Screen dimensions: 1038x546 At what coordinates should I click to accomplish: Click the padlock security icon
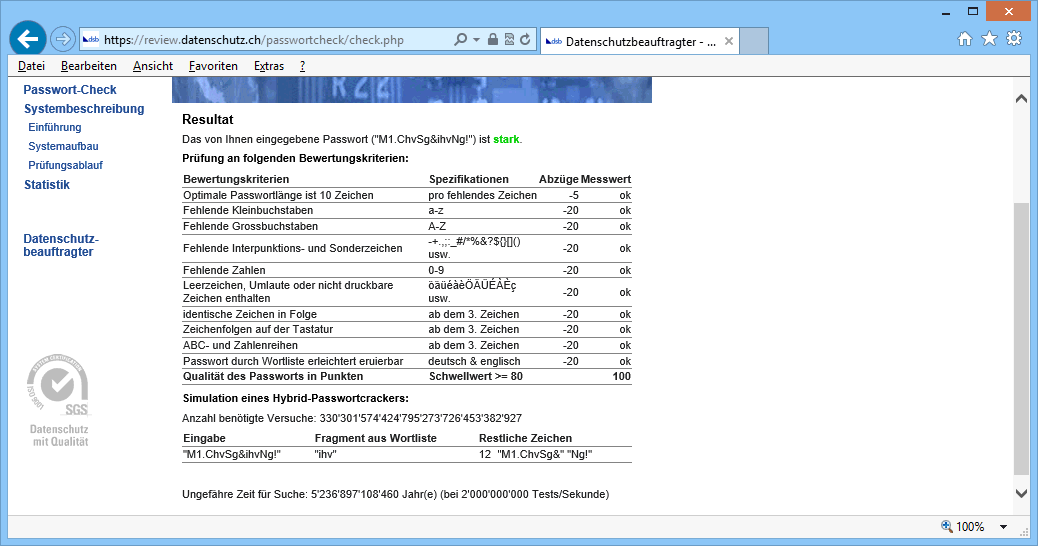(493, 40)
